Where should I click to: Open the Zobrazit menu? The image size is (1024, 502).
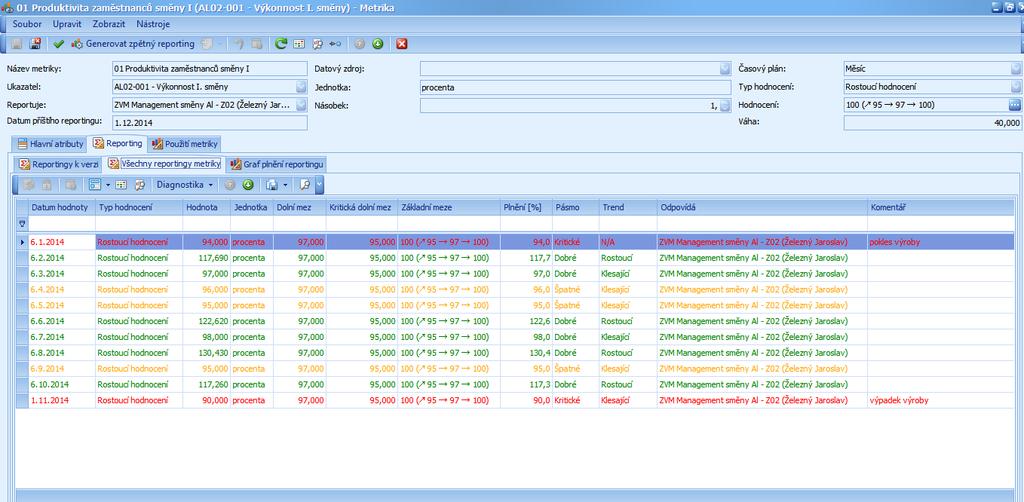(x=109, y=24)
